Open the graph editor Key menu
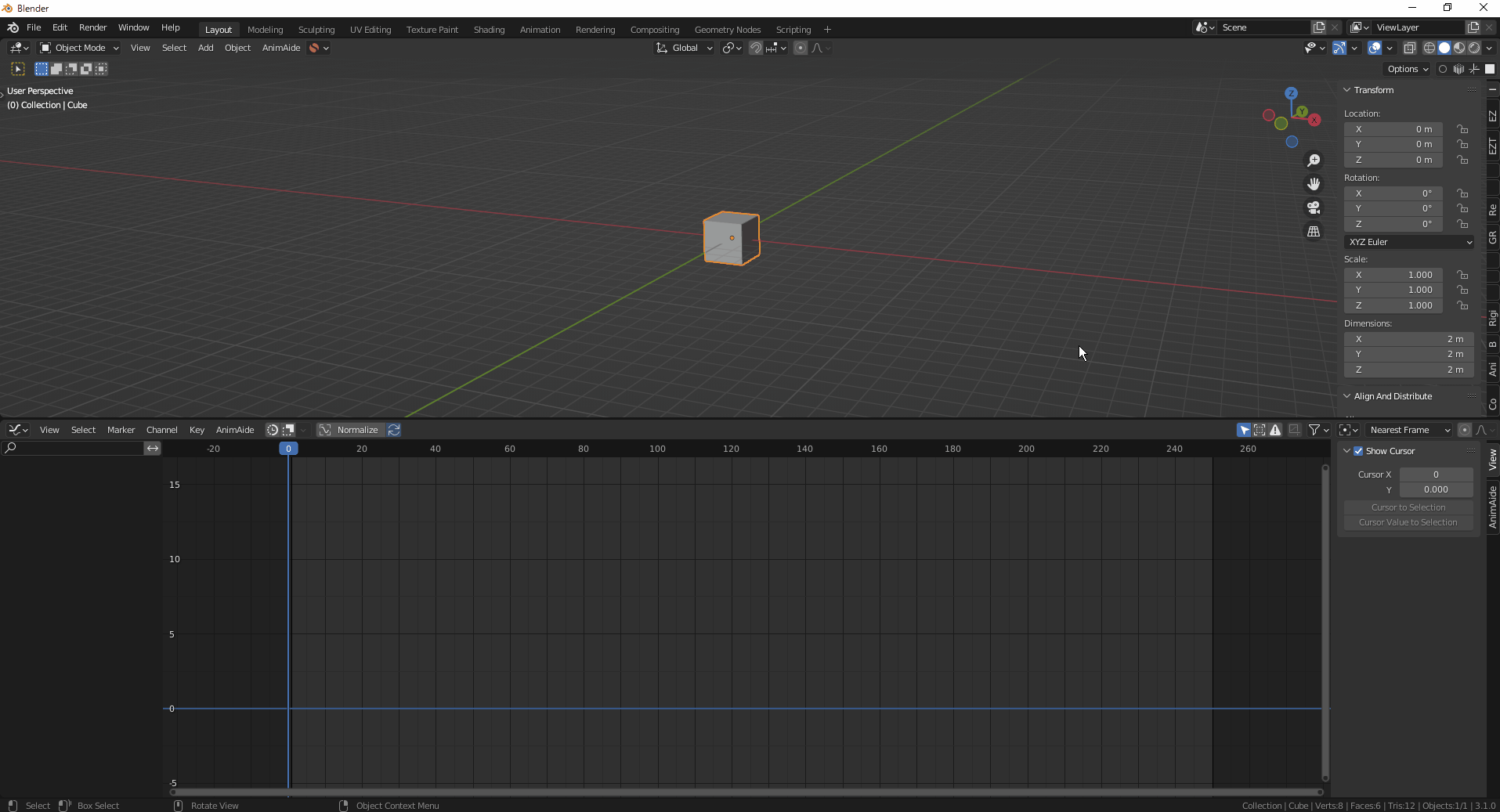Image resolution: width=1500 pixels, height=812 pixels. click(197, 430)
